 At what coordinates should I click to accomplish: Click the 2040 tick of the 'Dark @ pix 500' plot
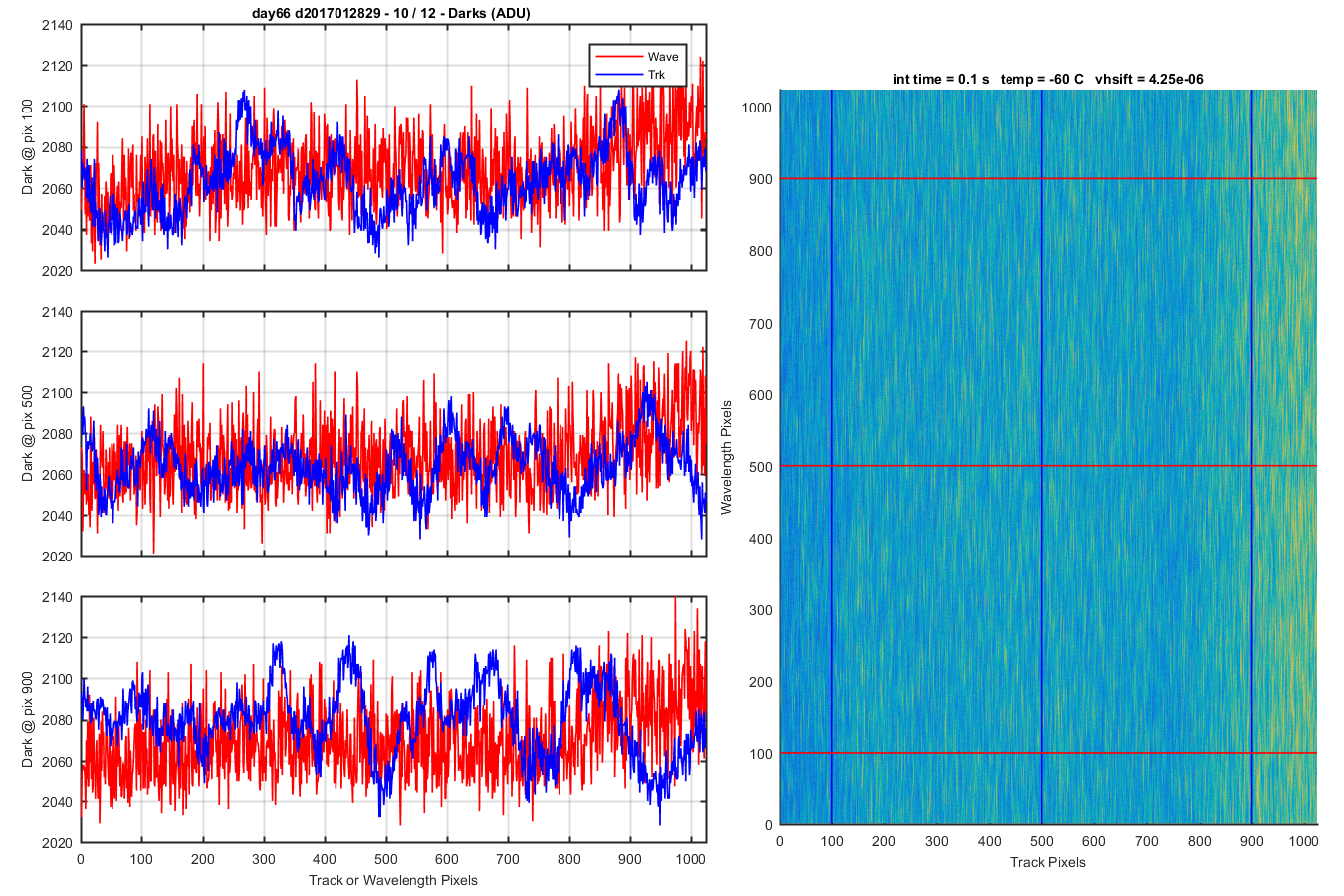[x=57, y=516]
